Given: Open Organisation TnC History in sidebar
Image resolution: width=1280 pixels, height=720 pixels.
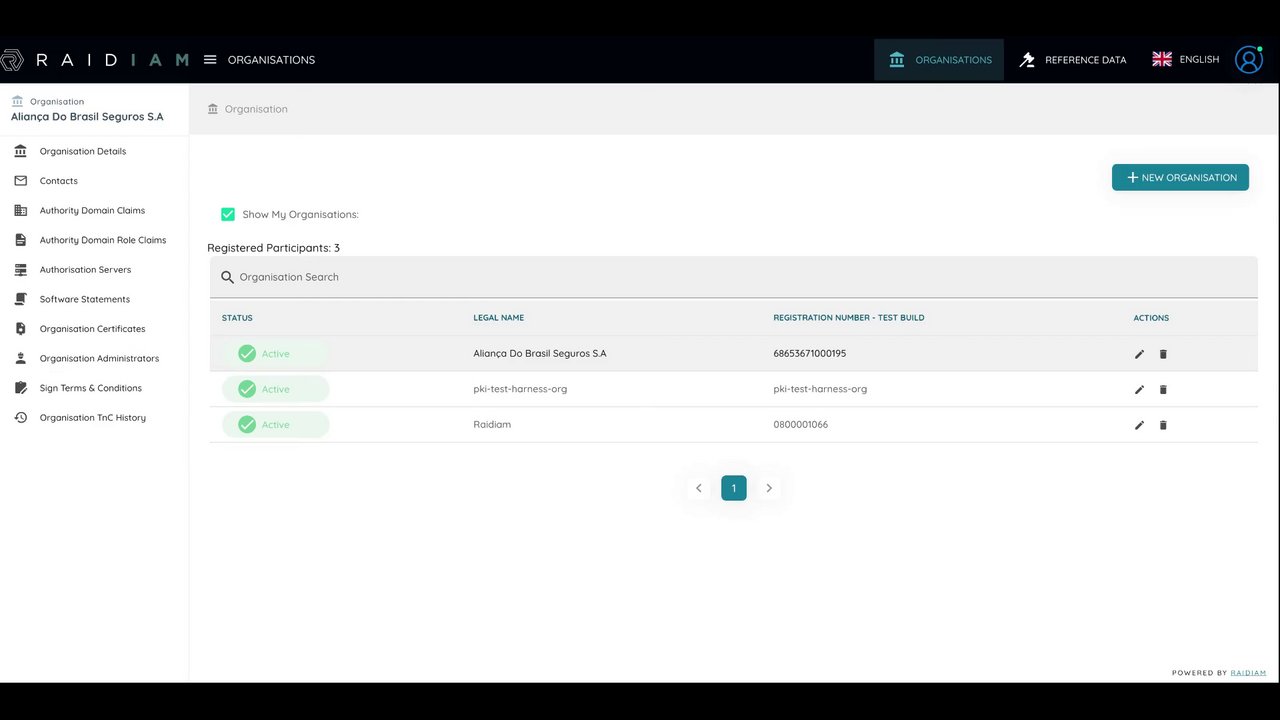Looking at the screenshot, I should point(94,417).
